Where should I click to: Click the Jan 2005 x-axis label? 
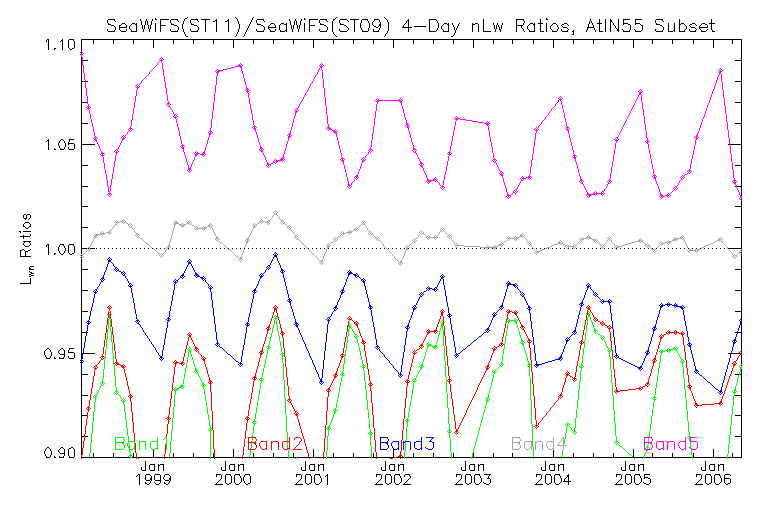point(633,473)
